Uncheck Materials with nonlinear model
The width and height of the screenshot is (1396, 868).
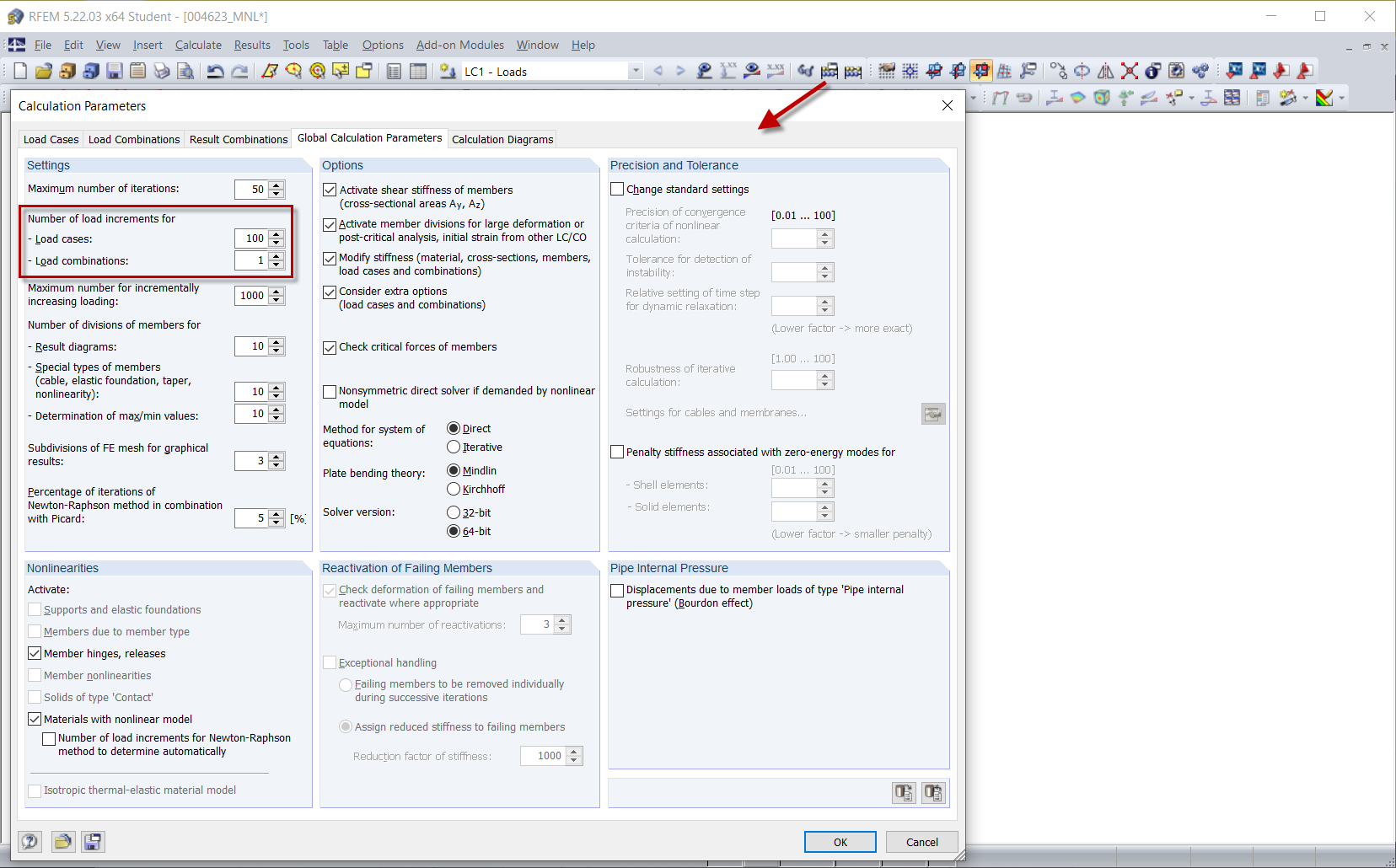pyautogui.click(x=35, y=719)
